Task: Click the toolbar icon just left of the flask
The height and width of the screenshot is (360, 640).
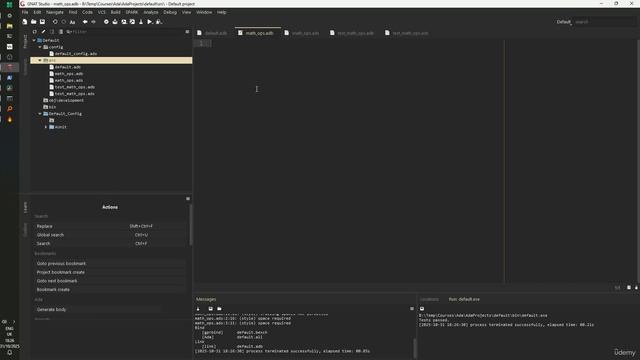Action: pyautogui.click(x=132, y=22)
